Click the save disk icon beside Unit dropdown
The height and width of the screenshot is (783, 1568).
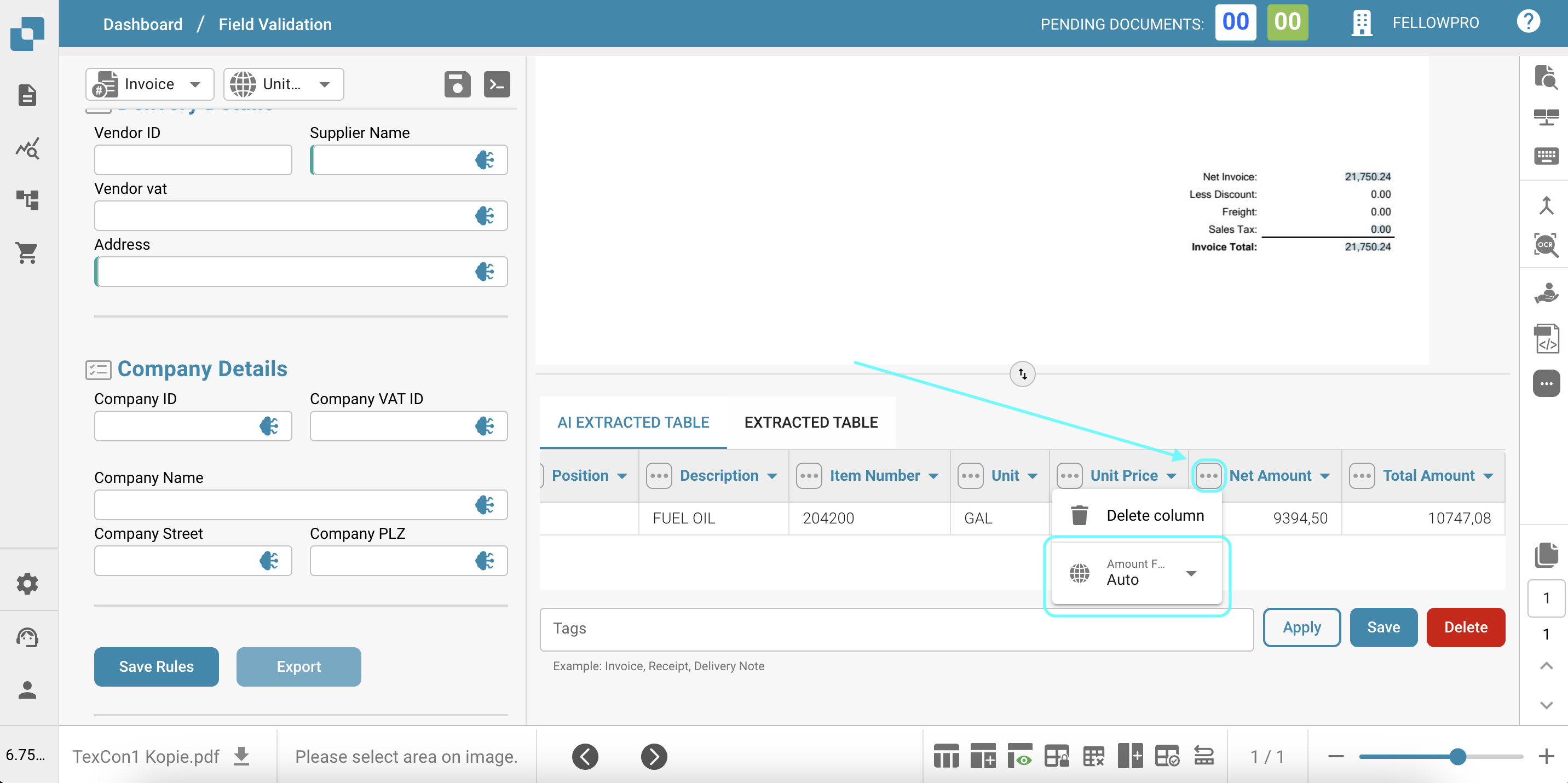click(457, 84)
